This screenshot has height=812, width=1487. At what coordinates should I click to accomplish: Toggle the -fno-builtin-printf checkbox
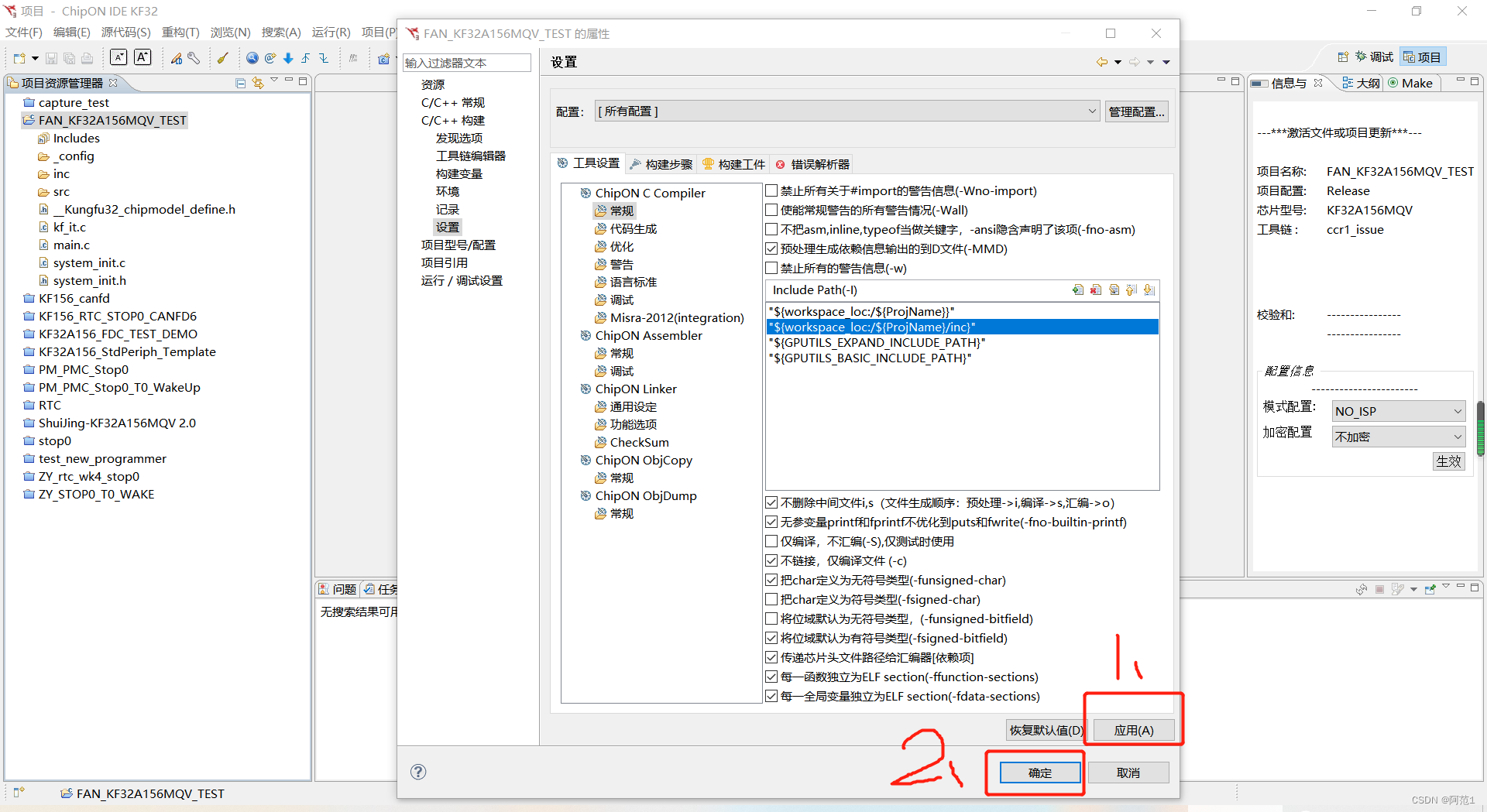[x=771, y=522]
